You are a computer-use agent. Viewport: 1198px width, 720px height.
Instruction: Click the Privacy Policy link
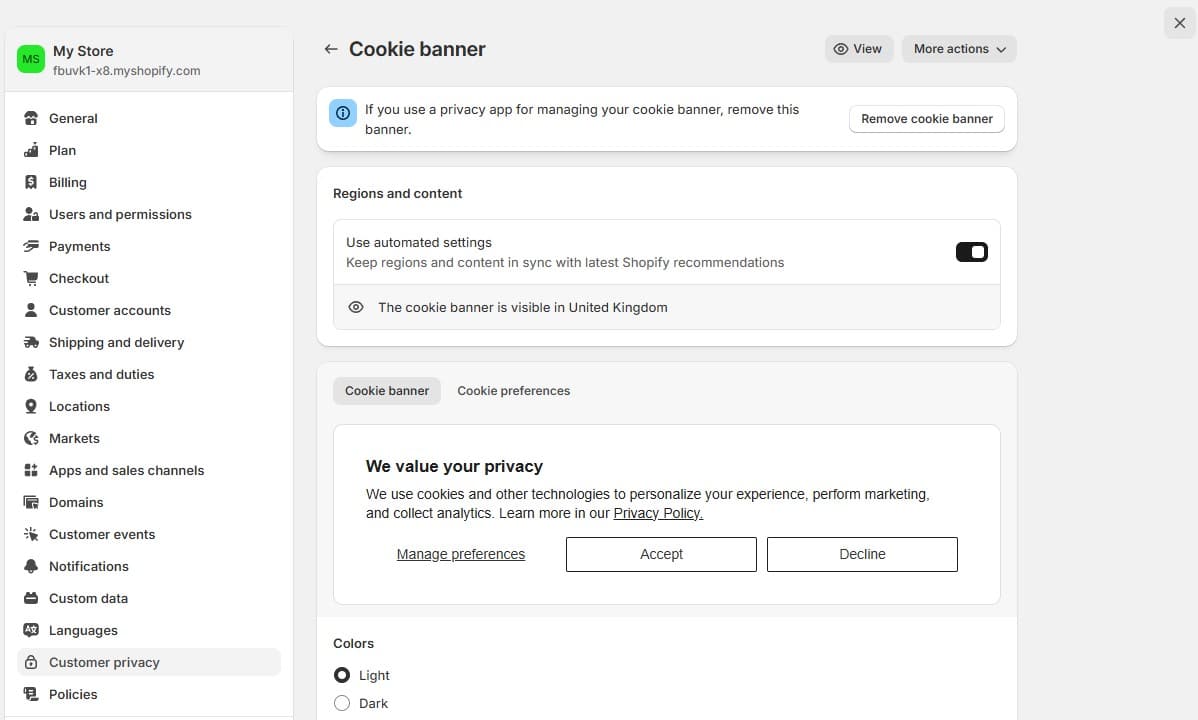point(658,513)
